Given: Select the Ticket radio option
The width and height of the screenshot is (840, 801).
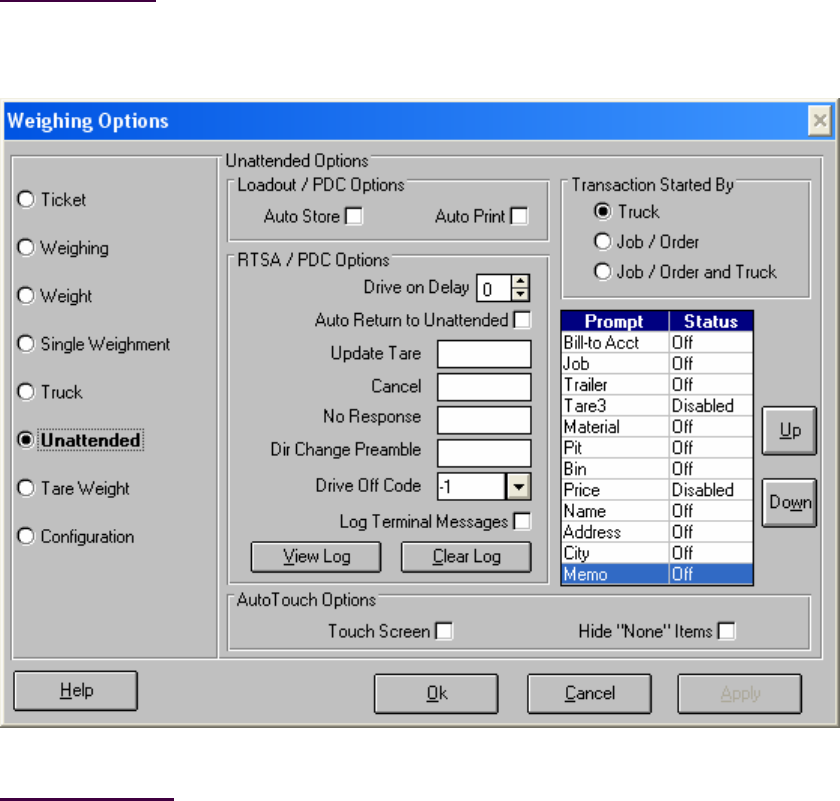Looking at the screenshot, I should (27, 200).
